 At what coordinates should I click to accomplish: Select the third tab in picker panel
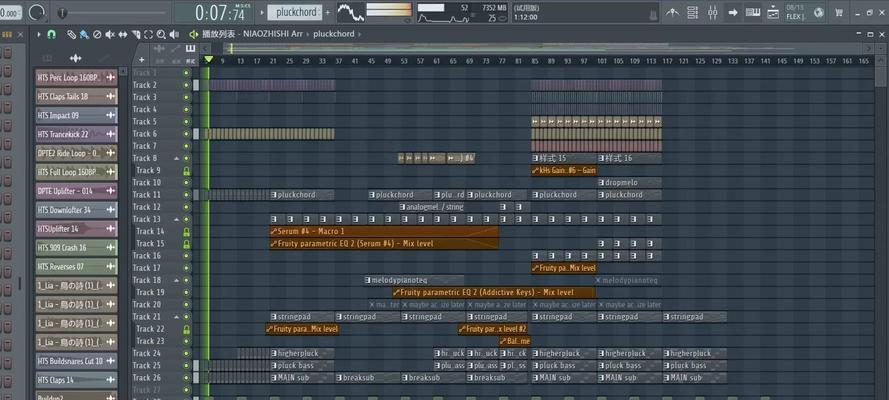click(x=104, y=58)
